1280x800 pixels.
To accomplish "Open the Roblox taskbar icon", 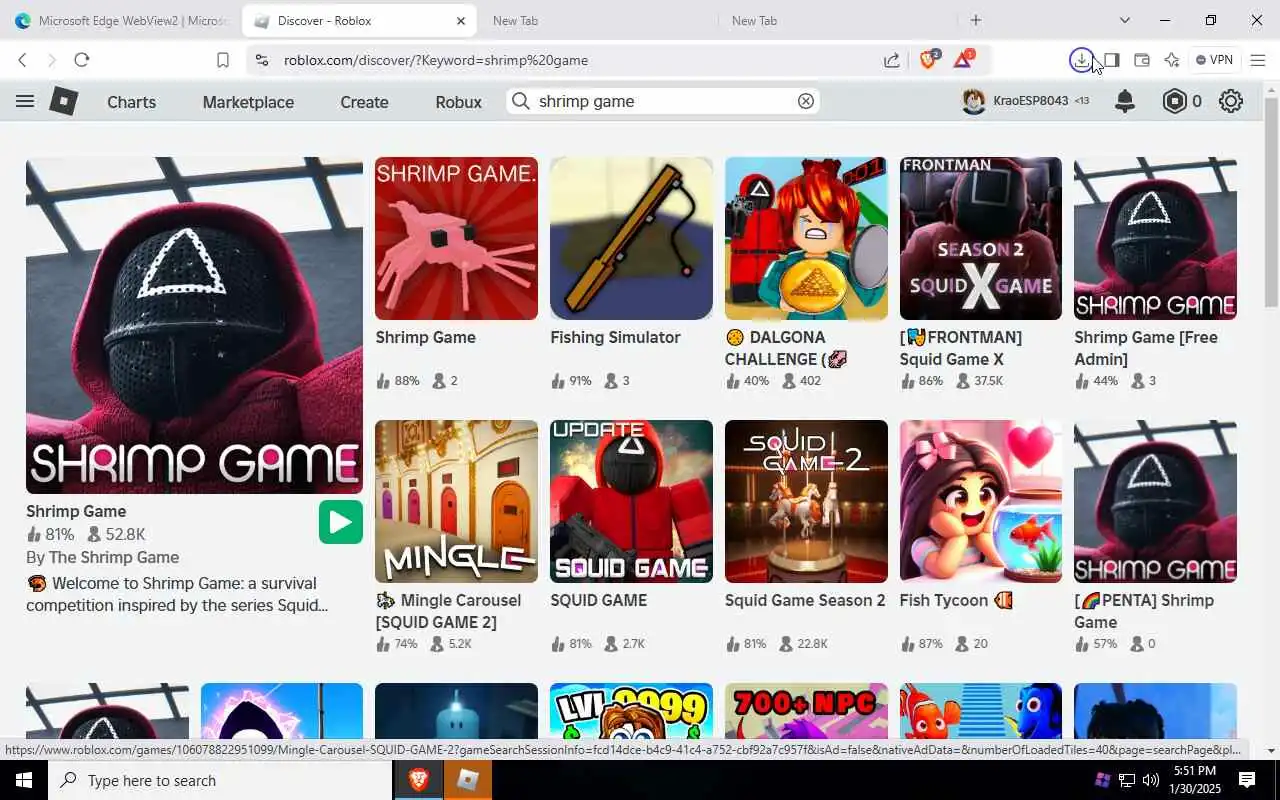I will tap(467, 780).
